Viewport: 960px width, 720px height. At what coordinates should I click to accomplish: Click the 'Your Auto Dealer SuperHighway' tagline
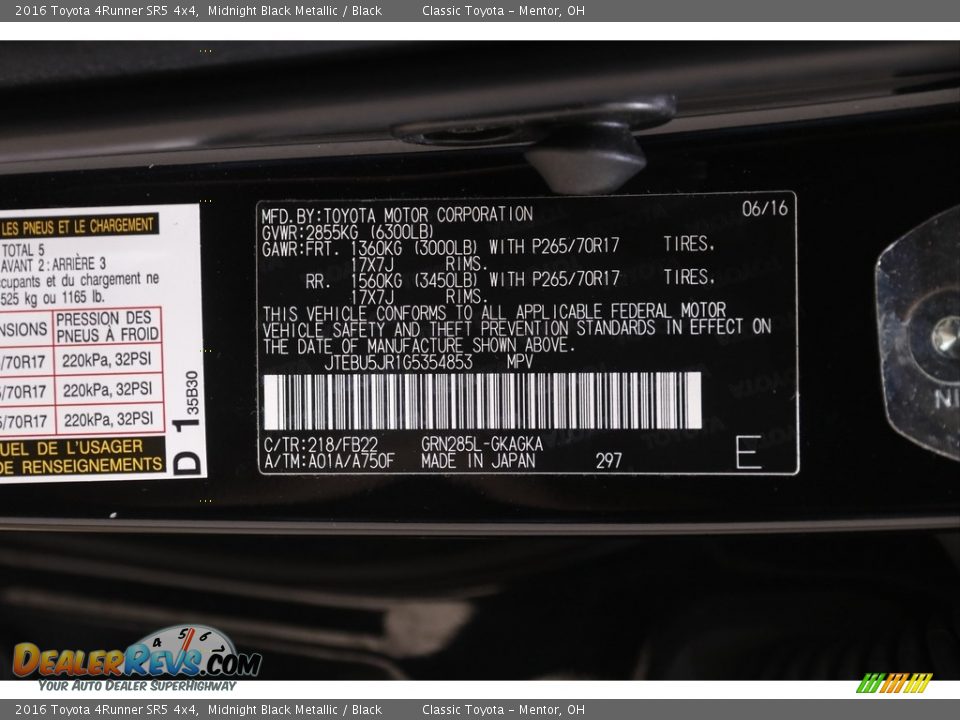(137, 686)
